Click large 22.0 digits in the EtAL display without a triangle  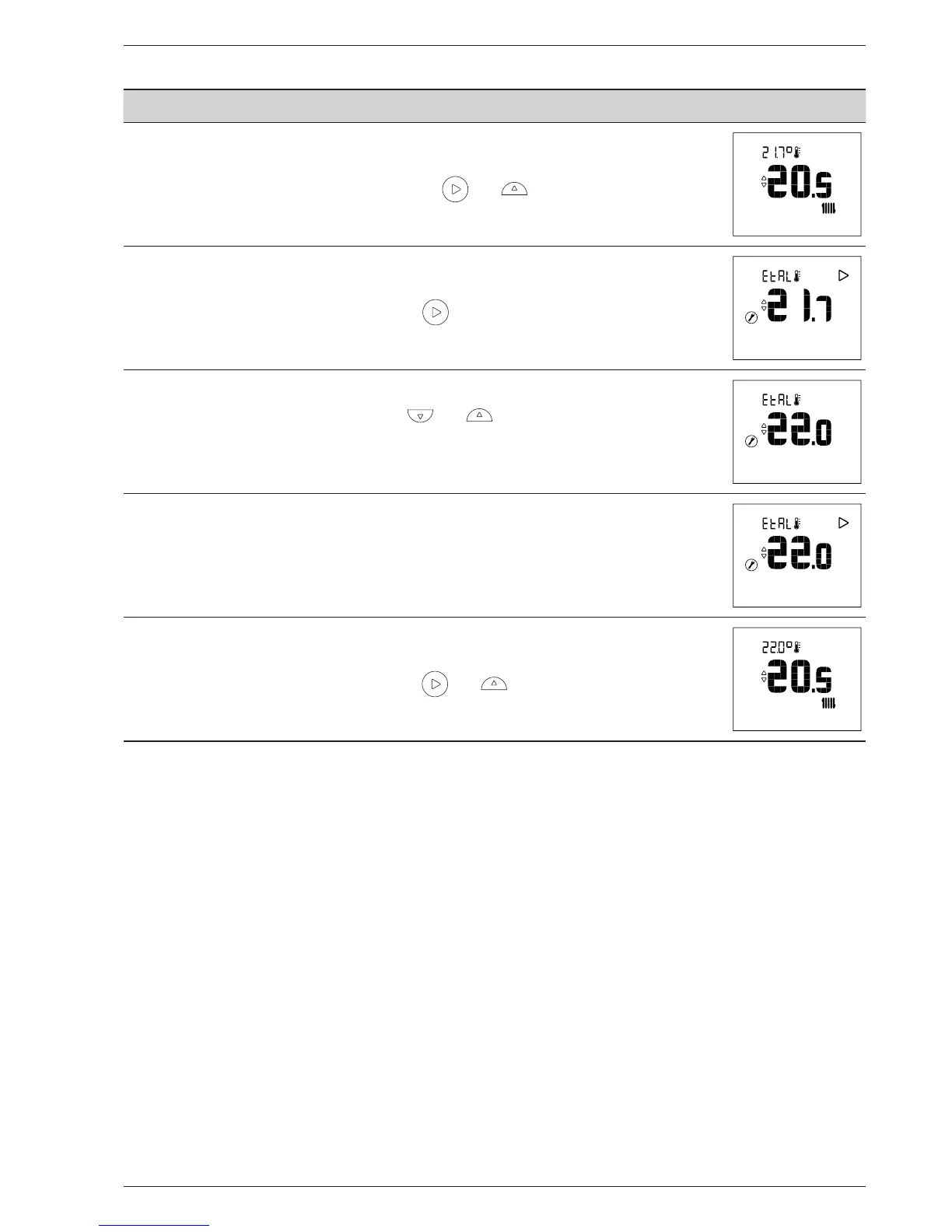pos(800,432)
